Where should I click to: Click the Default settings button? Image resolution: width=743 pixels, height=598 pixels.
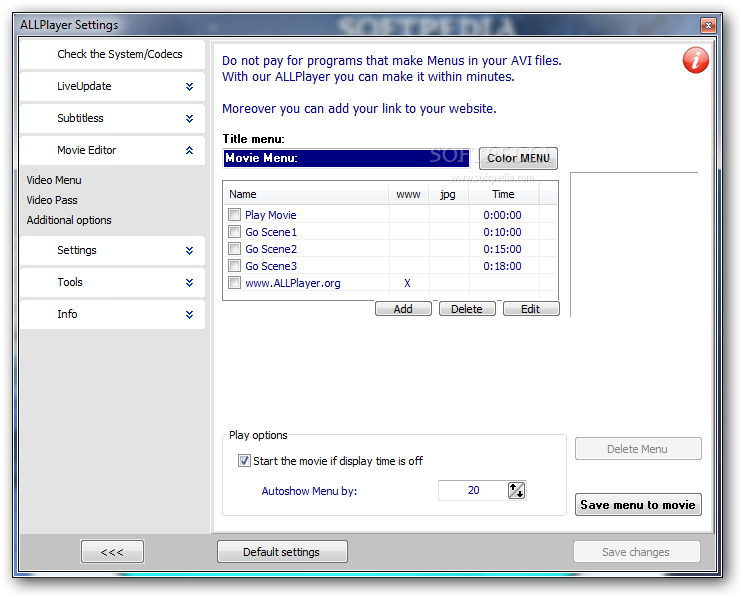pos(282,552)
